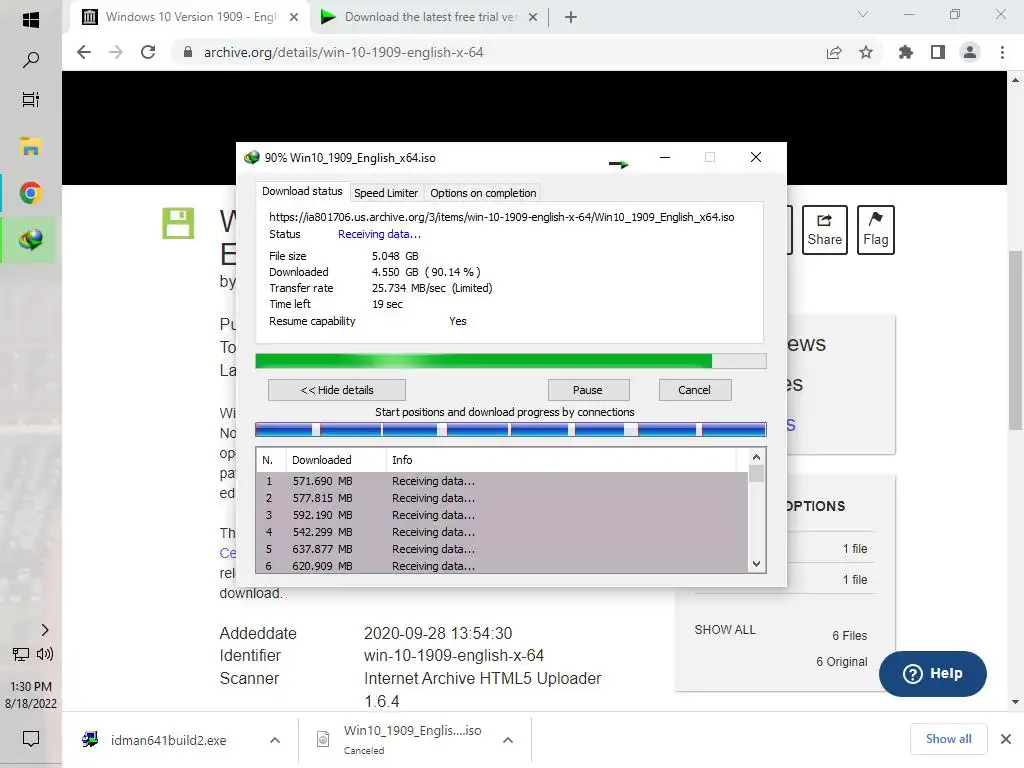The image size is (1024, 768).
Task: Switch to Windows 10 Version 1909 tab
Action: tap(191, 17)
